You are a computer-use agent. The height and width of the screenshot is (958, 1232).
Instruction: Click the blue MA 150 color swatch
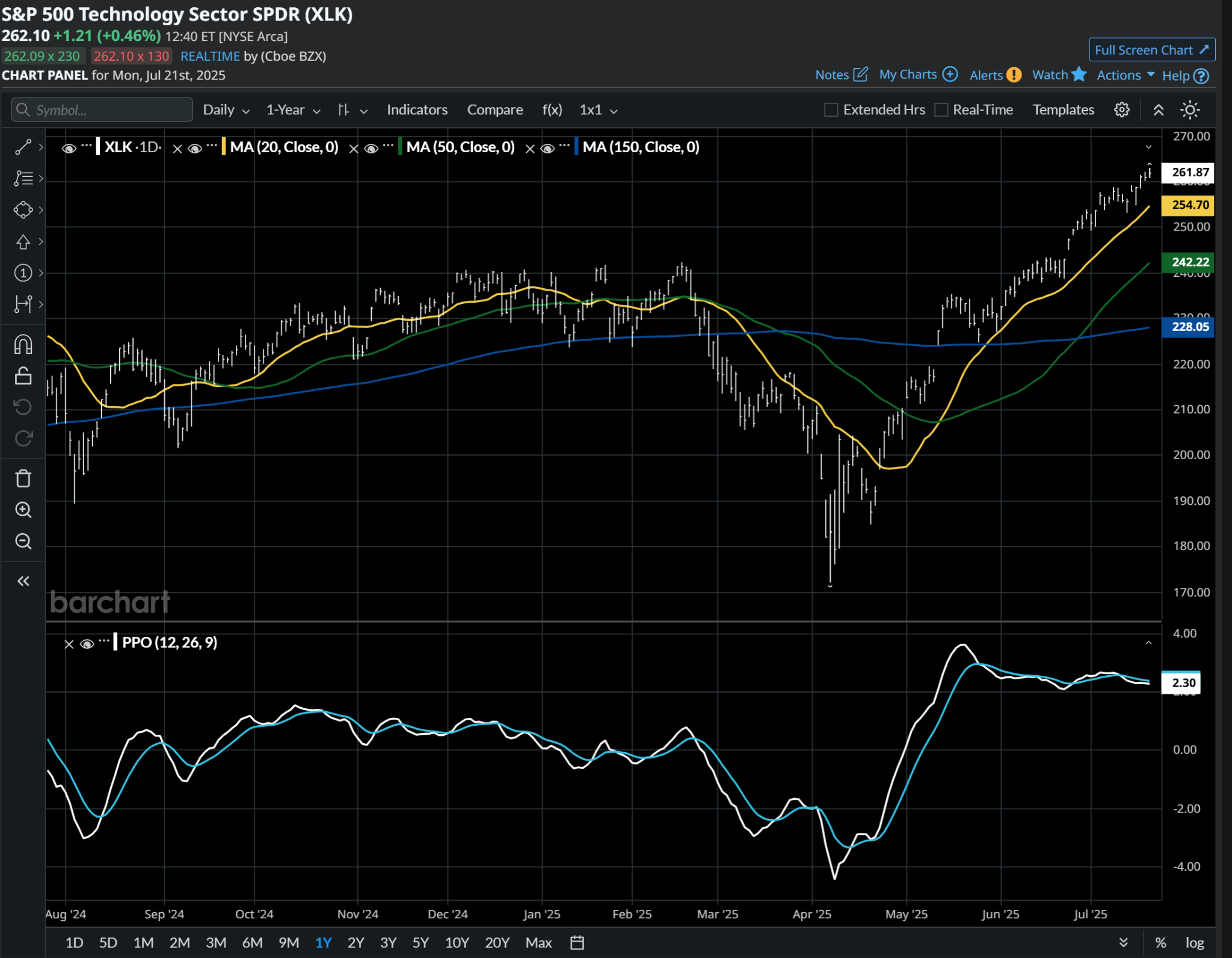click(x=576, y=147)
